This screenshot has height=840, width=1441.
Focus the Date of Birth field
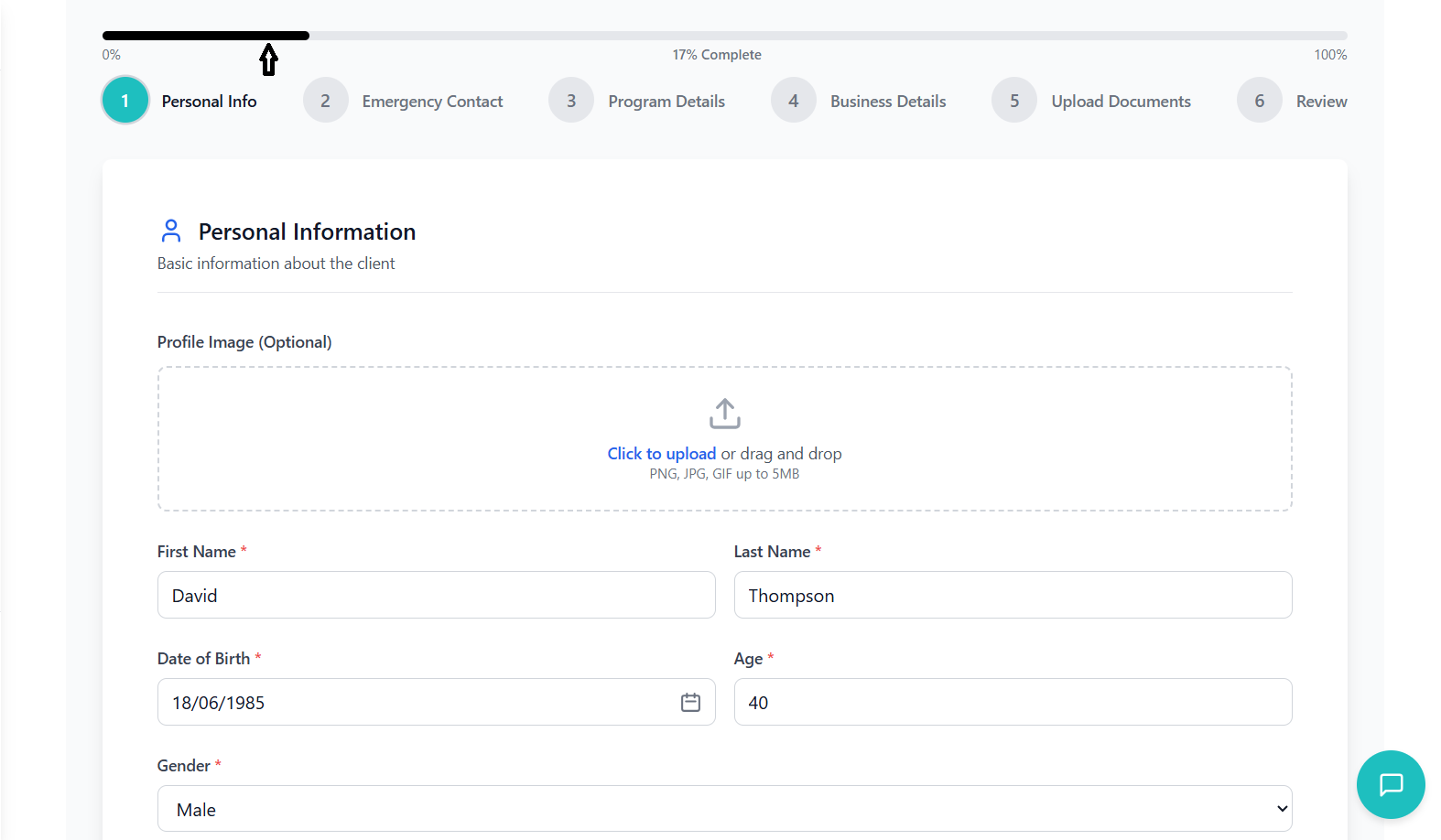436,702
